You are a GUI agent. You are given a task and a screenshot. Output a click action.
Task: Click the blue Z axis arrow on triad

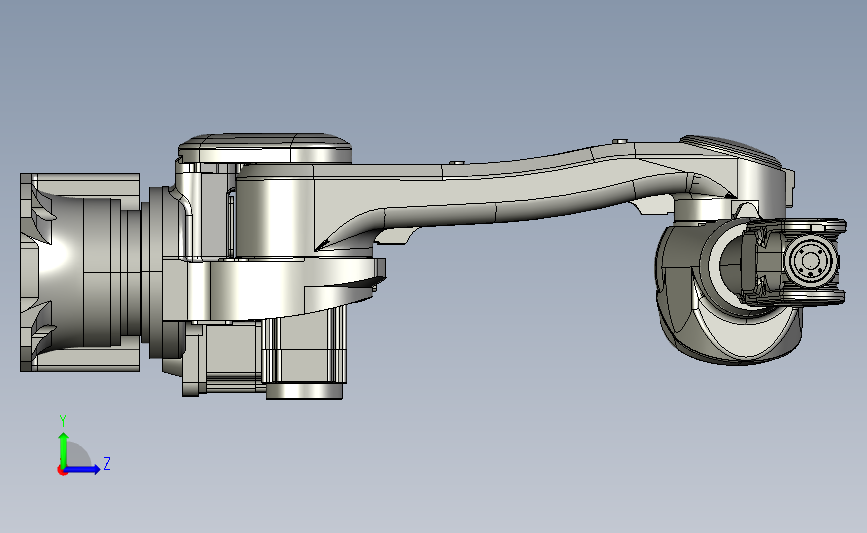coord(83,469)
